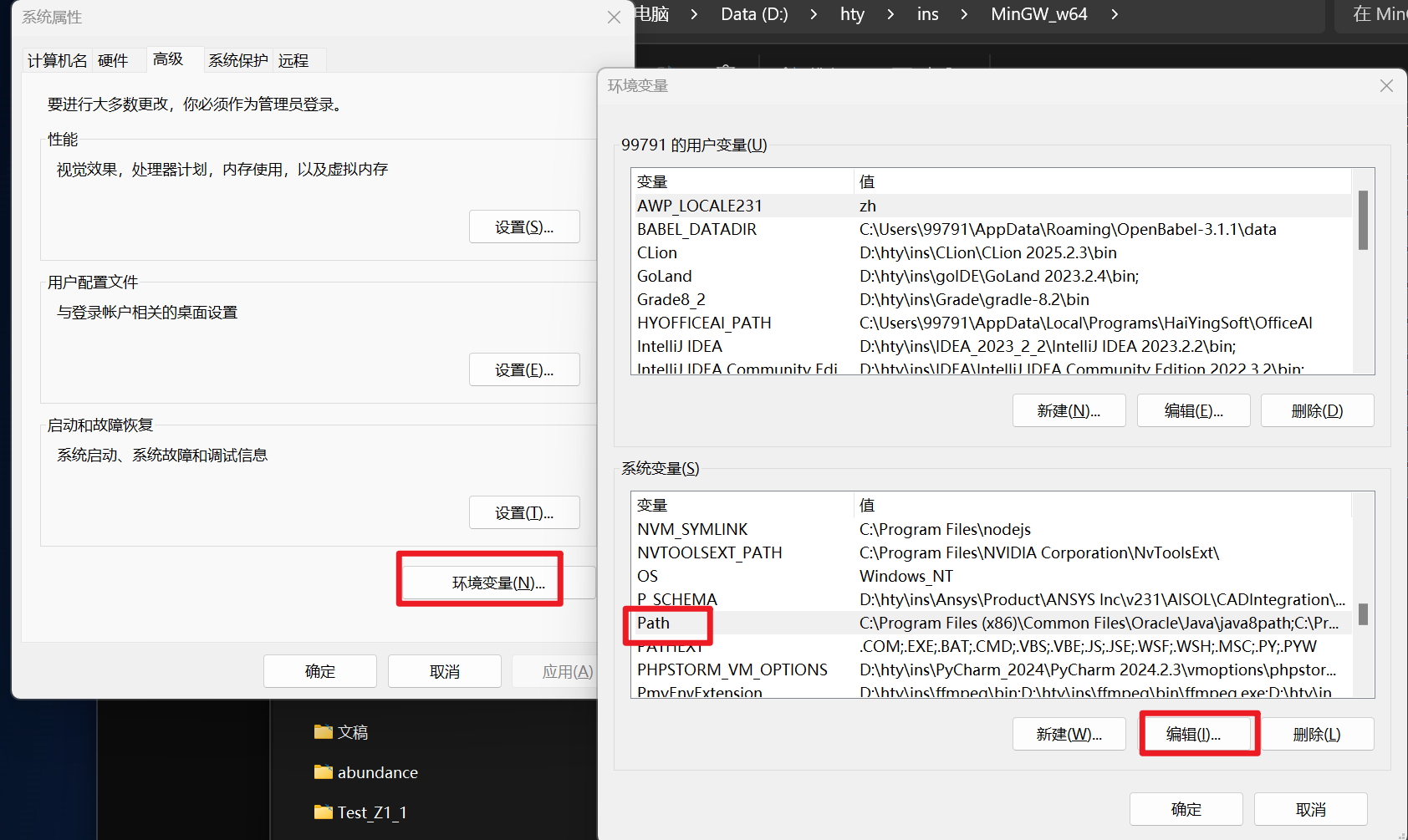Click ins in Explorer breadcrumb path
Screen dimensions: 1408x840
[927, 14]
